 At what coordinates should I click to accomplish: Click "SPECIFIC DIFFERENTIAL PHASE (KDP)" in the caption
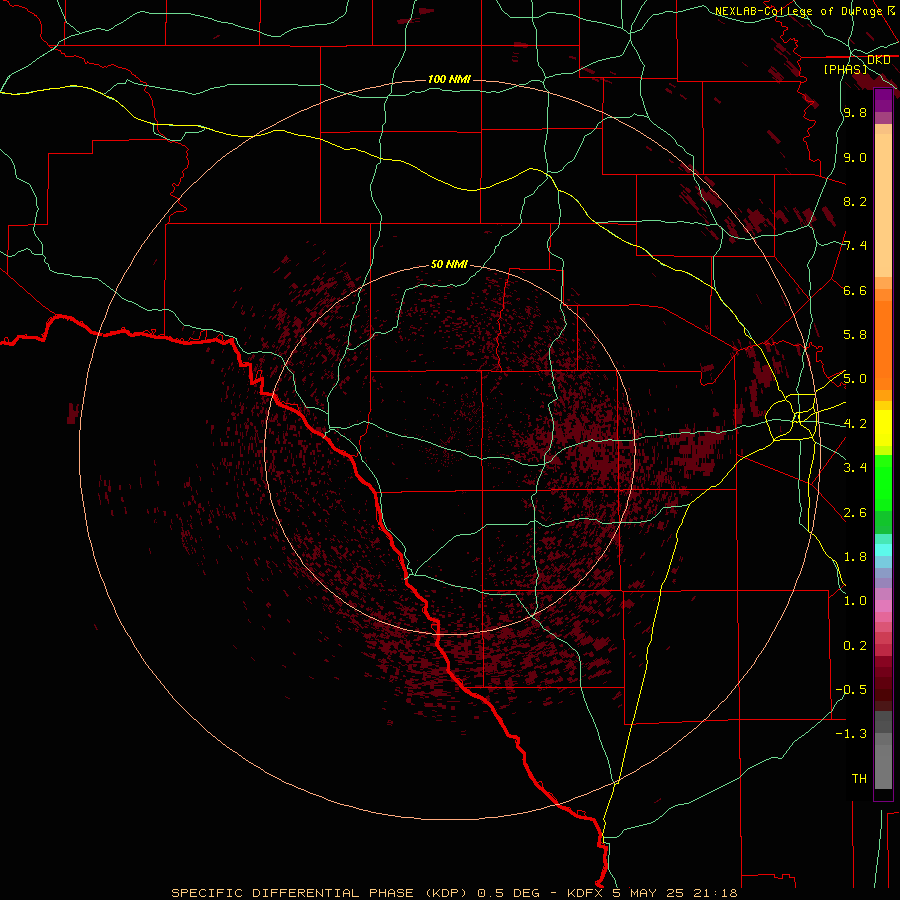pos(317,893)
